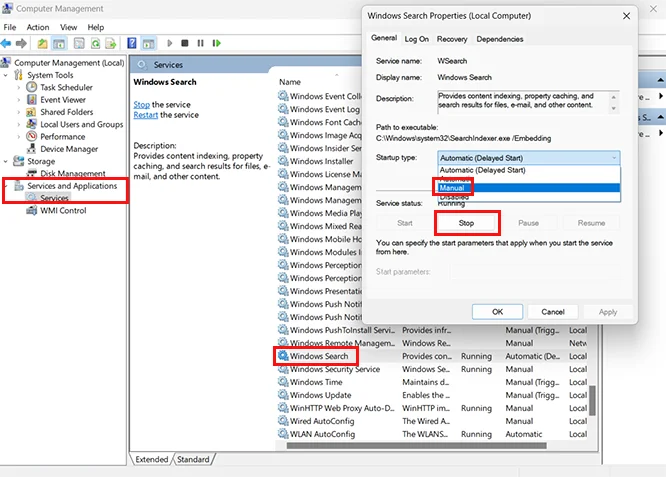Screen dimensions: 666x477
Task: Click the Export List toolbar icon
Action: (x=110, y=43)
